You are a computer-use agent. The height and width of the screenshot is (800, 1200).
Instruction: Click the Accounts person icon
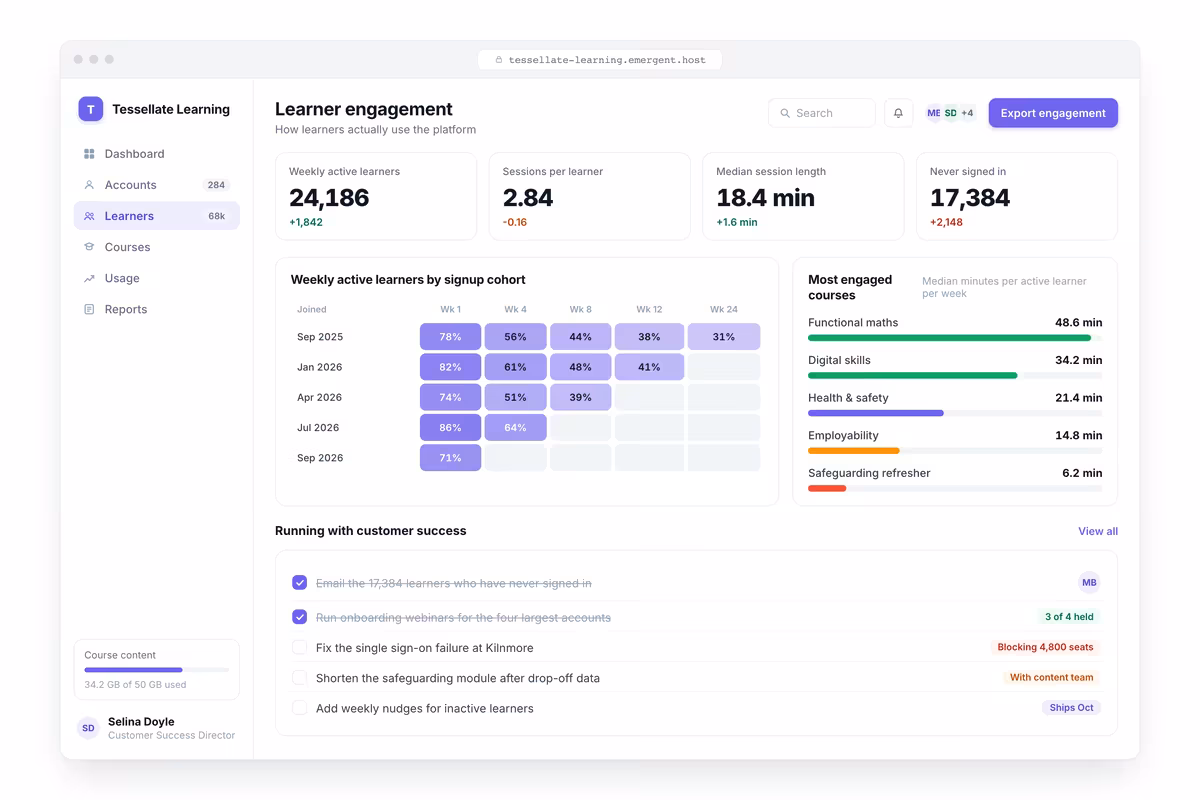pyautogui.click(x=89, y=185)
